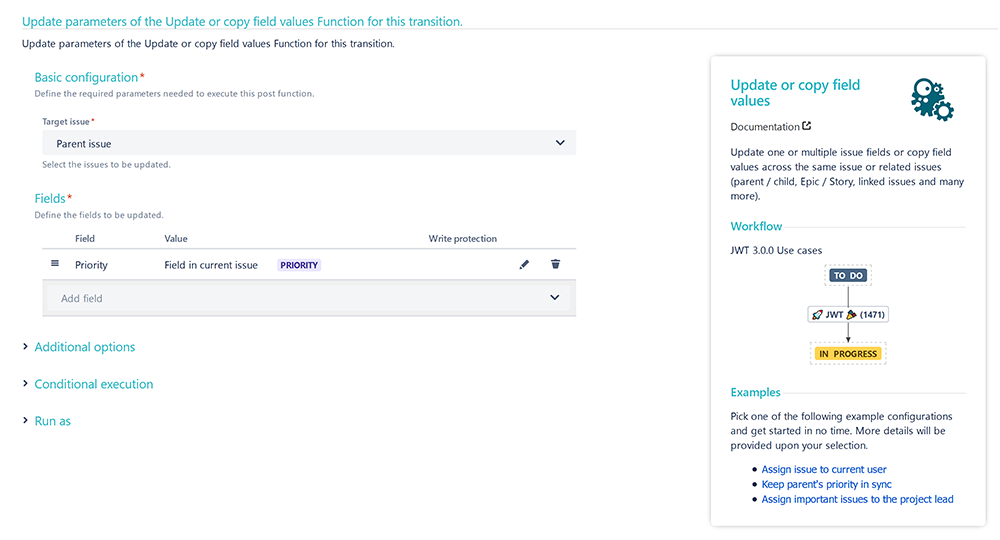Click the PRIORITY field code tag
The width and height of the screenshot is (1000, 540).
click(x=299, y=265)
